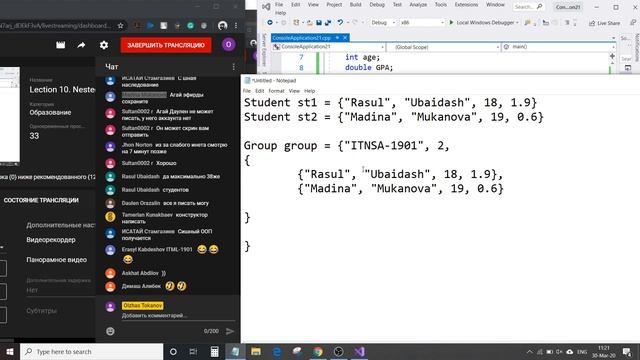Click the clapperboard highlight icon
640x360 pixels.
pyautogui.click(x=60, y=45)
